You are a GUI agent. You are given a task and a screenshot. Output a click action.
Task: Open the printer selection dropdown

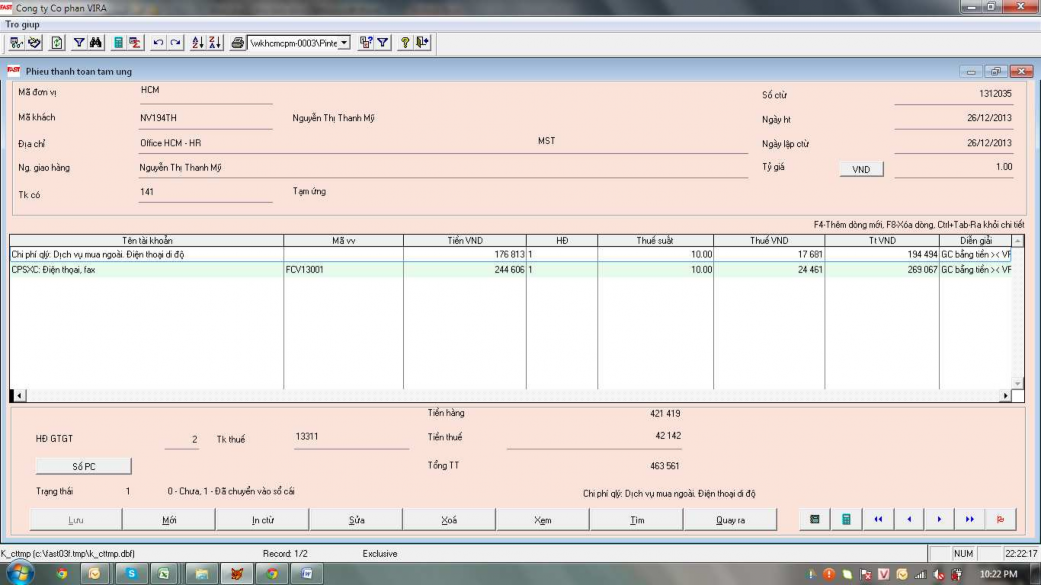pyautogui.click(x=345, y=43)
